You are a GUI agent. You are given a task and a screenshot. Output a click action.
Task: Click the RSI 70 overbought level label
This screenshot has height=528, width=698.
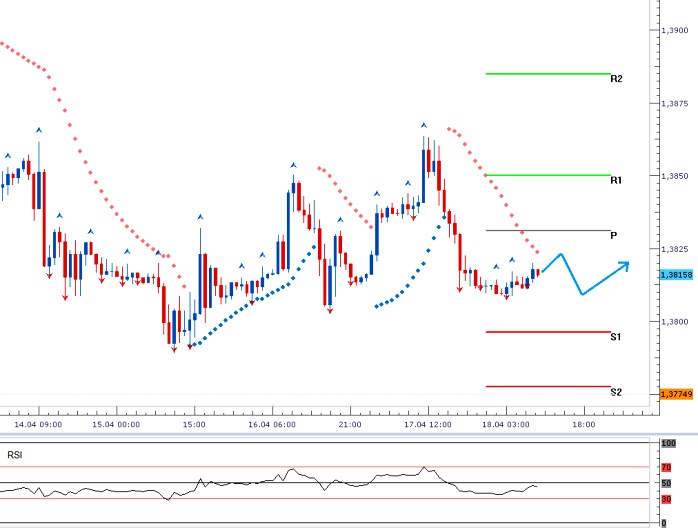coord(666,467)
